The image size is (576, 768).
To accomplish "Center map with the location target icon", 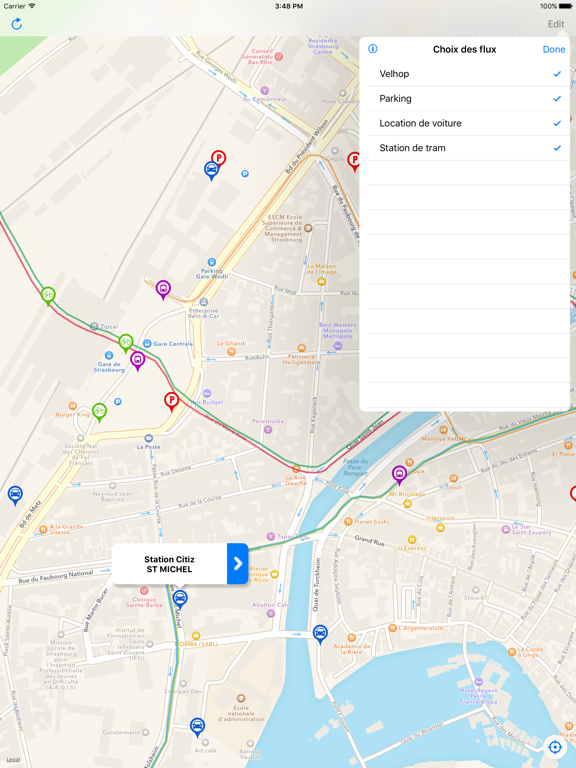I will click(554, 747).
